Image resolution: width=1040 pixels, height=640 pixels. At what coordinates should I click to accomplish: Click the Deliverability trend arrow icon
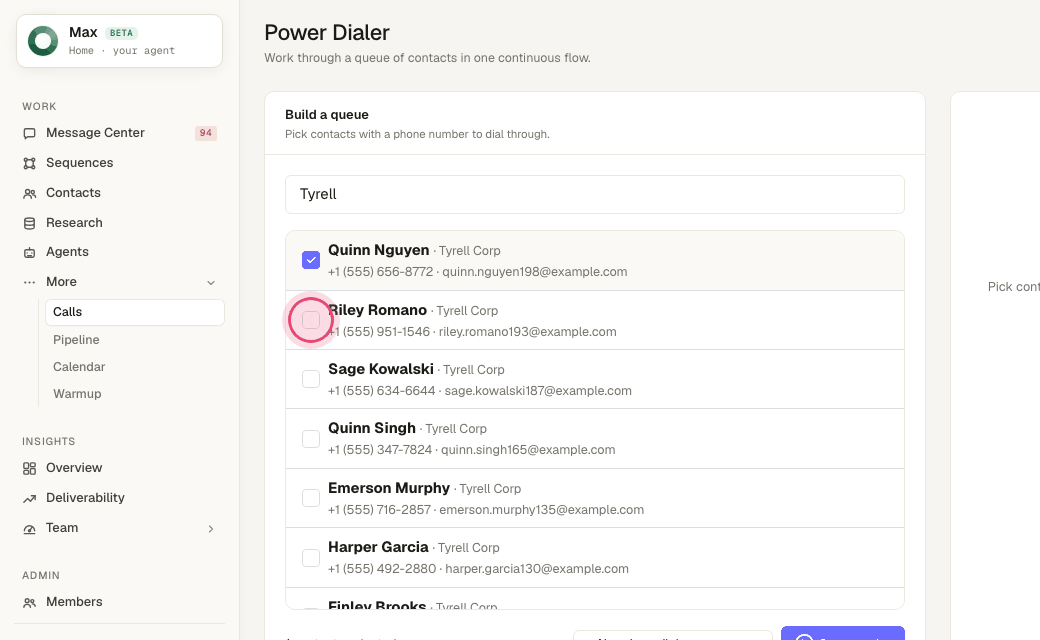[29, 499]
